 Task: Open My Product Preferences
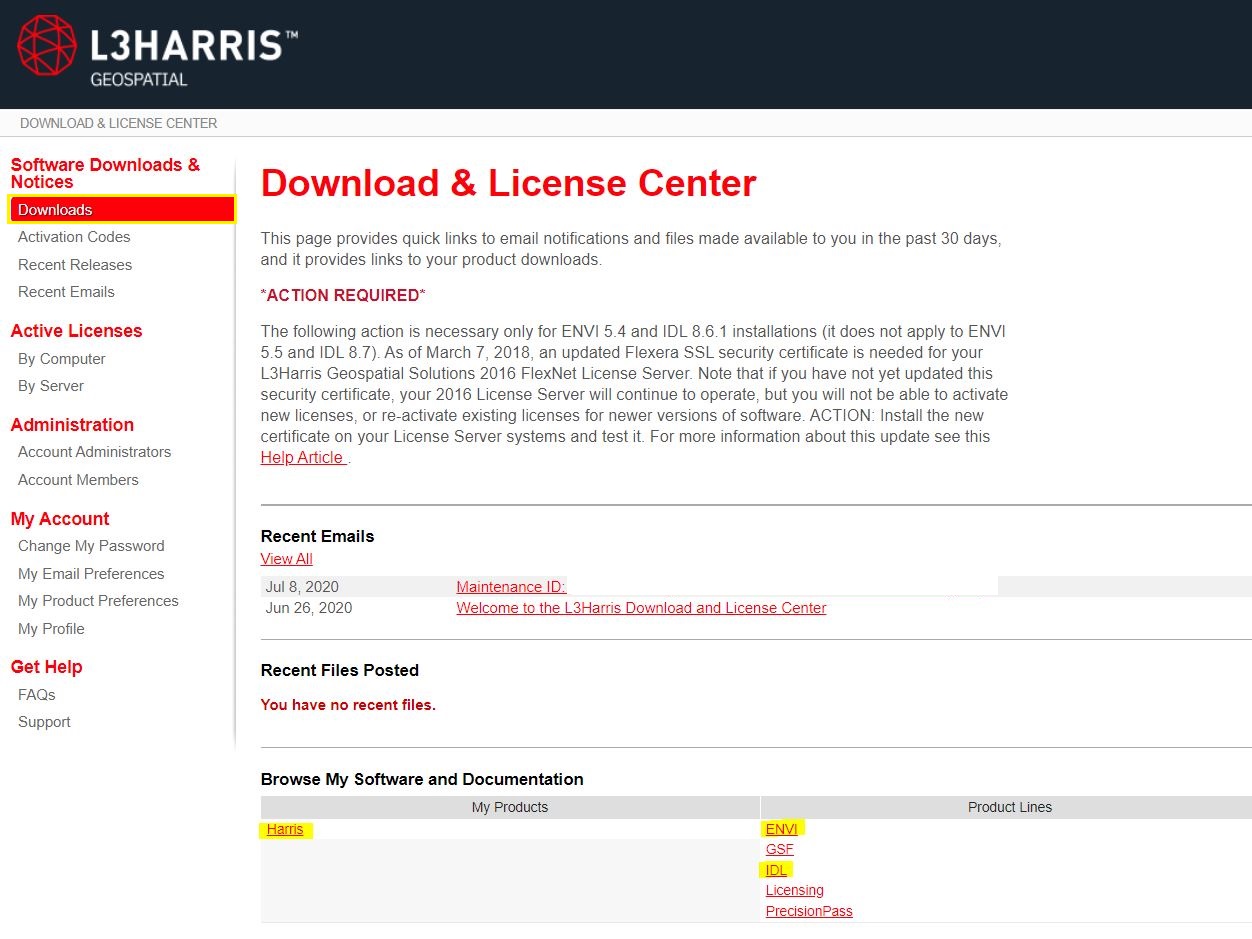point(98,601)
